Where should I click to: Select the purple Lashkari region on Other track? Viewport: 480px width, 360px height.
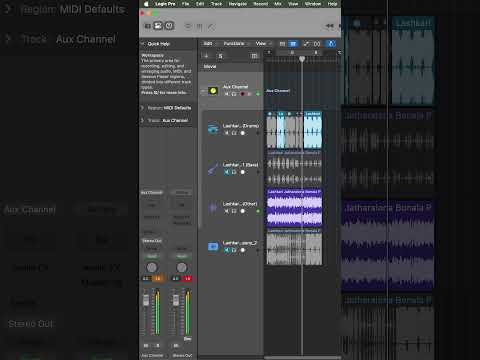294,208
